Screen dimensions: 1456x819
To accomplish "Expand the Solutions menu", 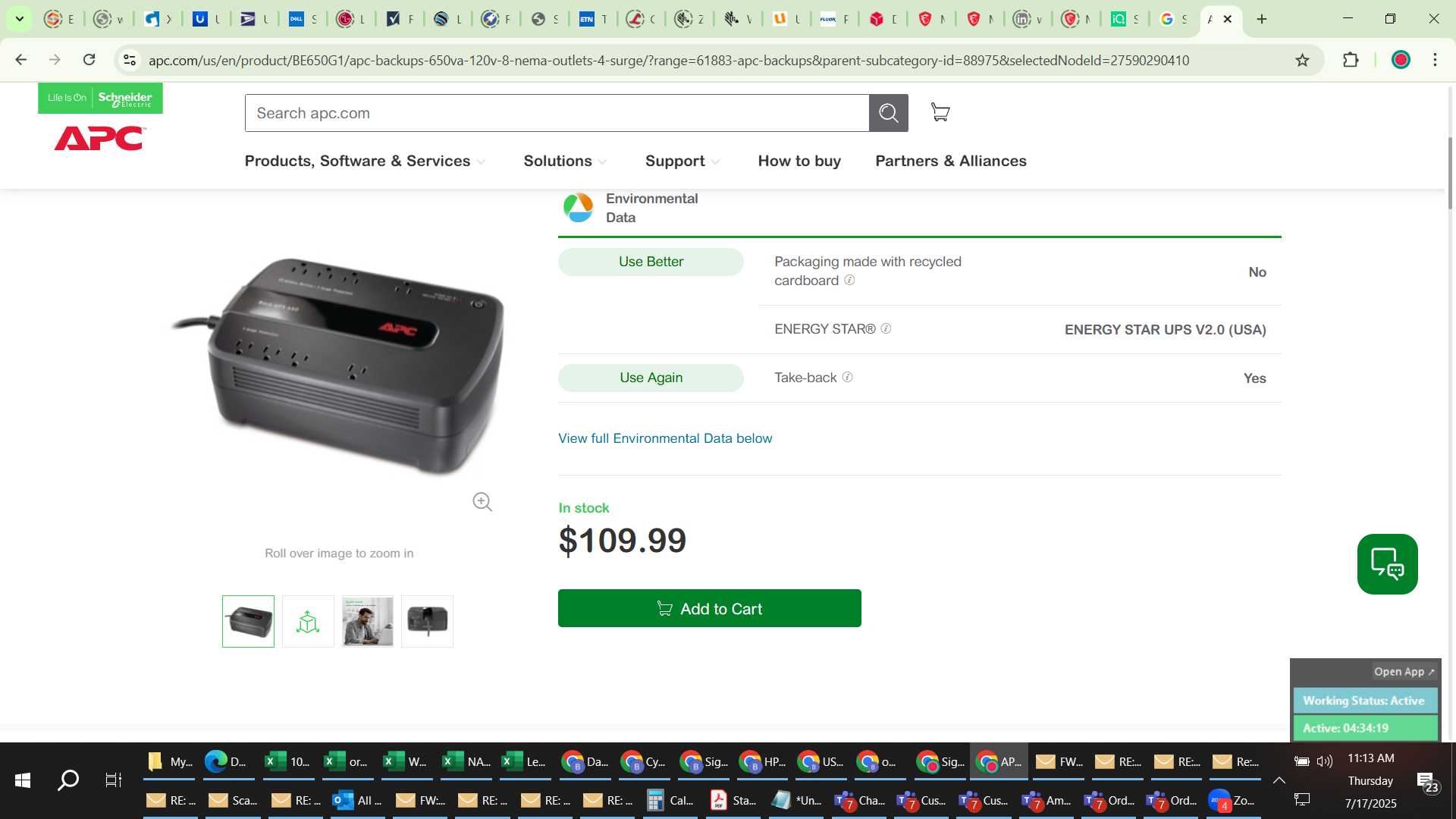I will pyautogui.click(x=565, y=161).
